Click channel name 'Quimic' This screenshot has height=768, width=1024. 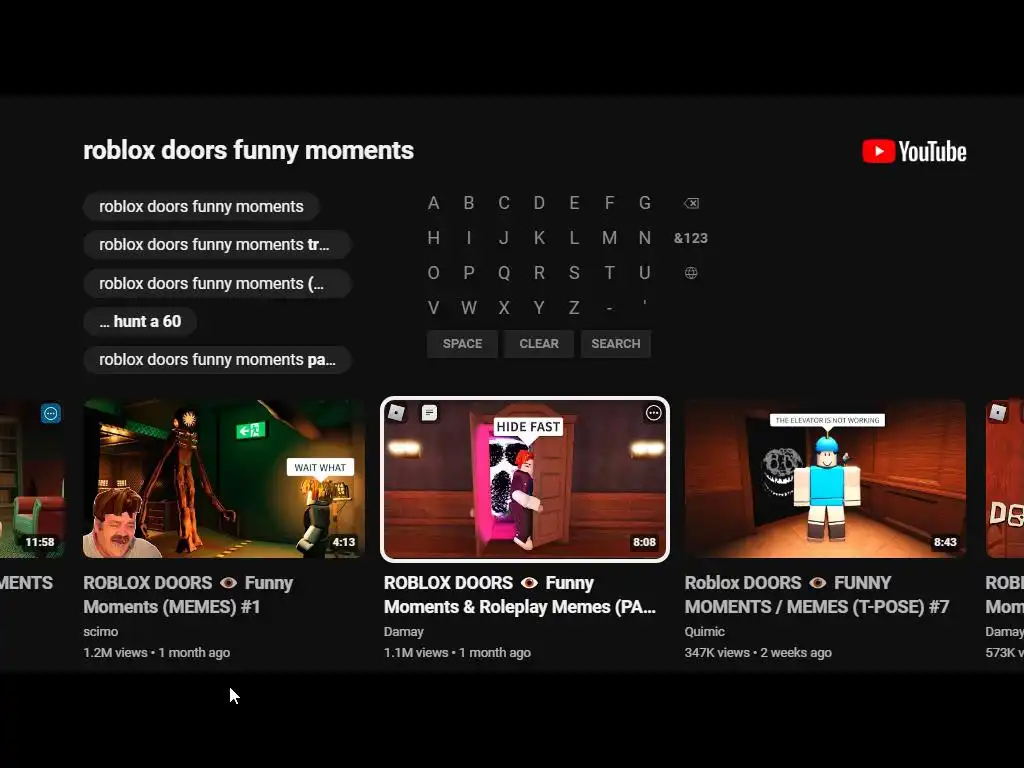[x=705, y=632]
